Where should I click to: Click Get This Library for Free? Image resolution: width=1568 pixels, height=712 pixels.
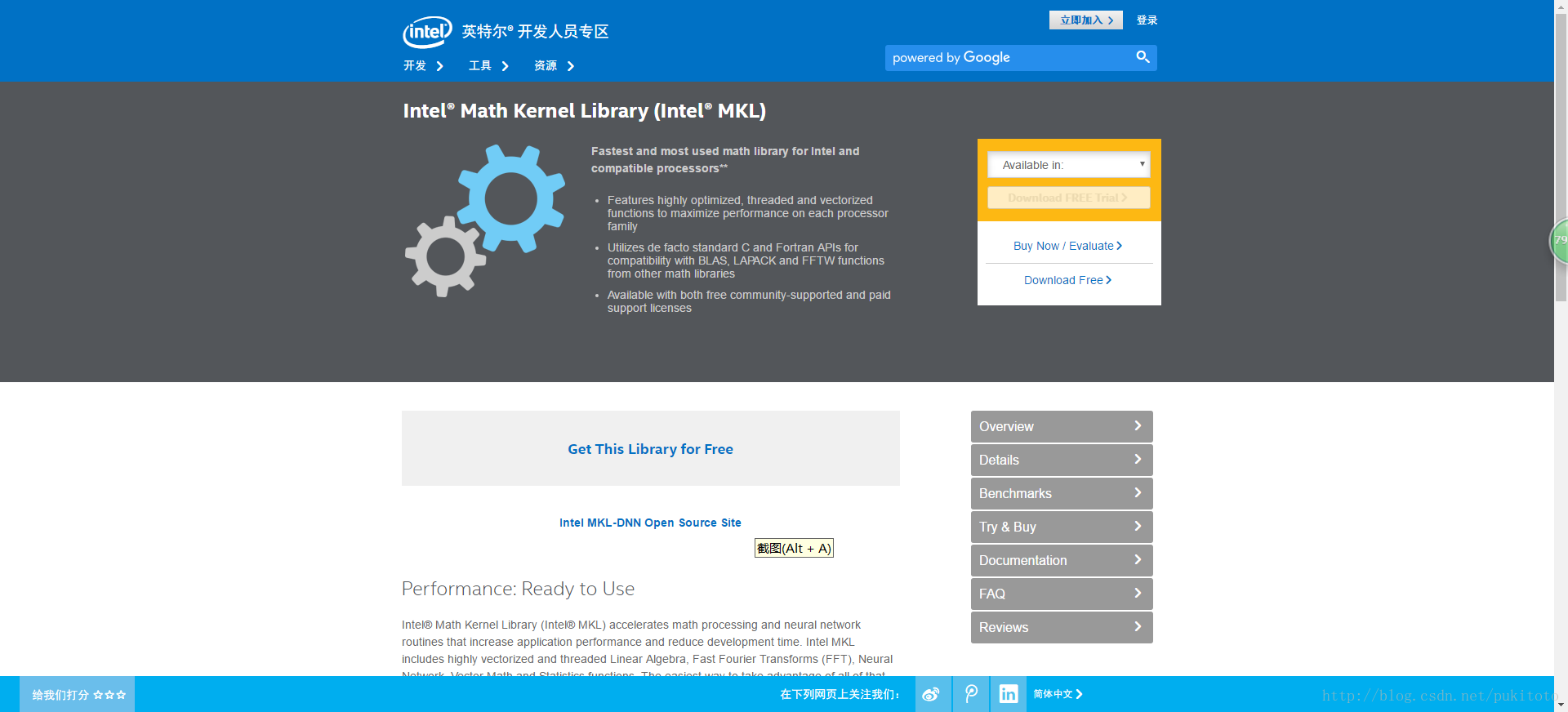tap(650, 449)
